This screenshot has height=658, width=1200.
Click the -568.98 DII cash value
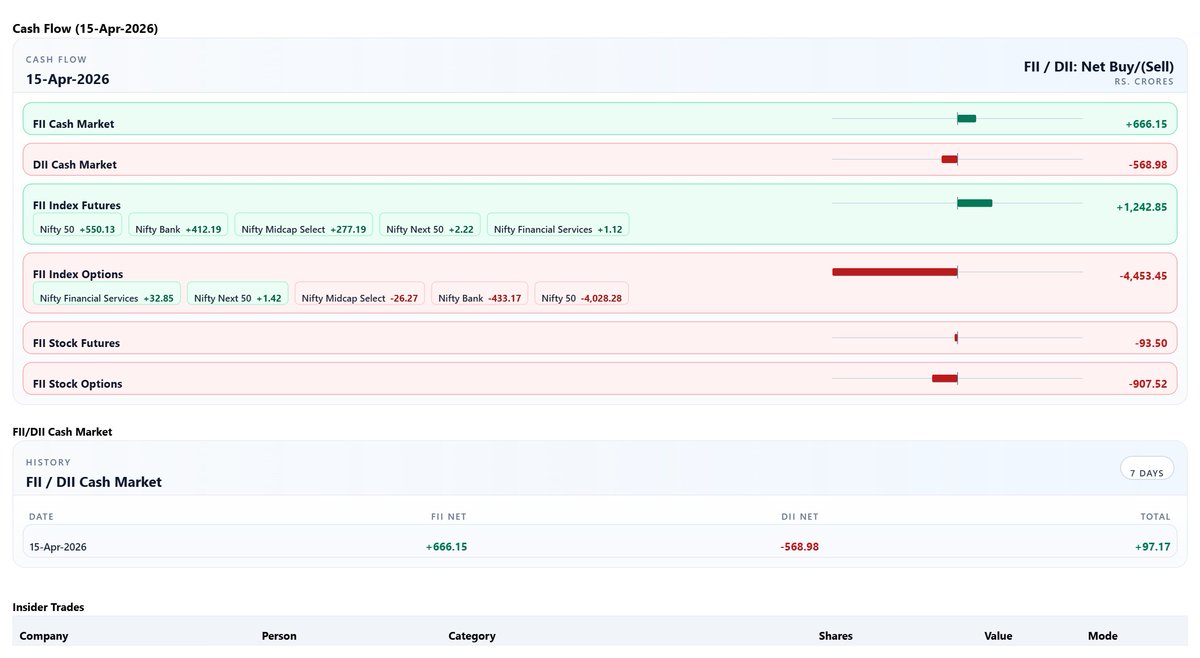pyautogui.click(x=1148, y=165)
